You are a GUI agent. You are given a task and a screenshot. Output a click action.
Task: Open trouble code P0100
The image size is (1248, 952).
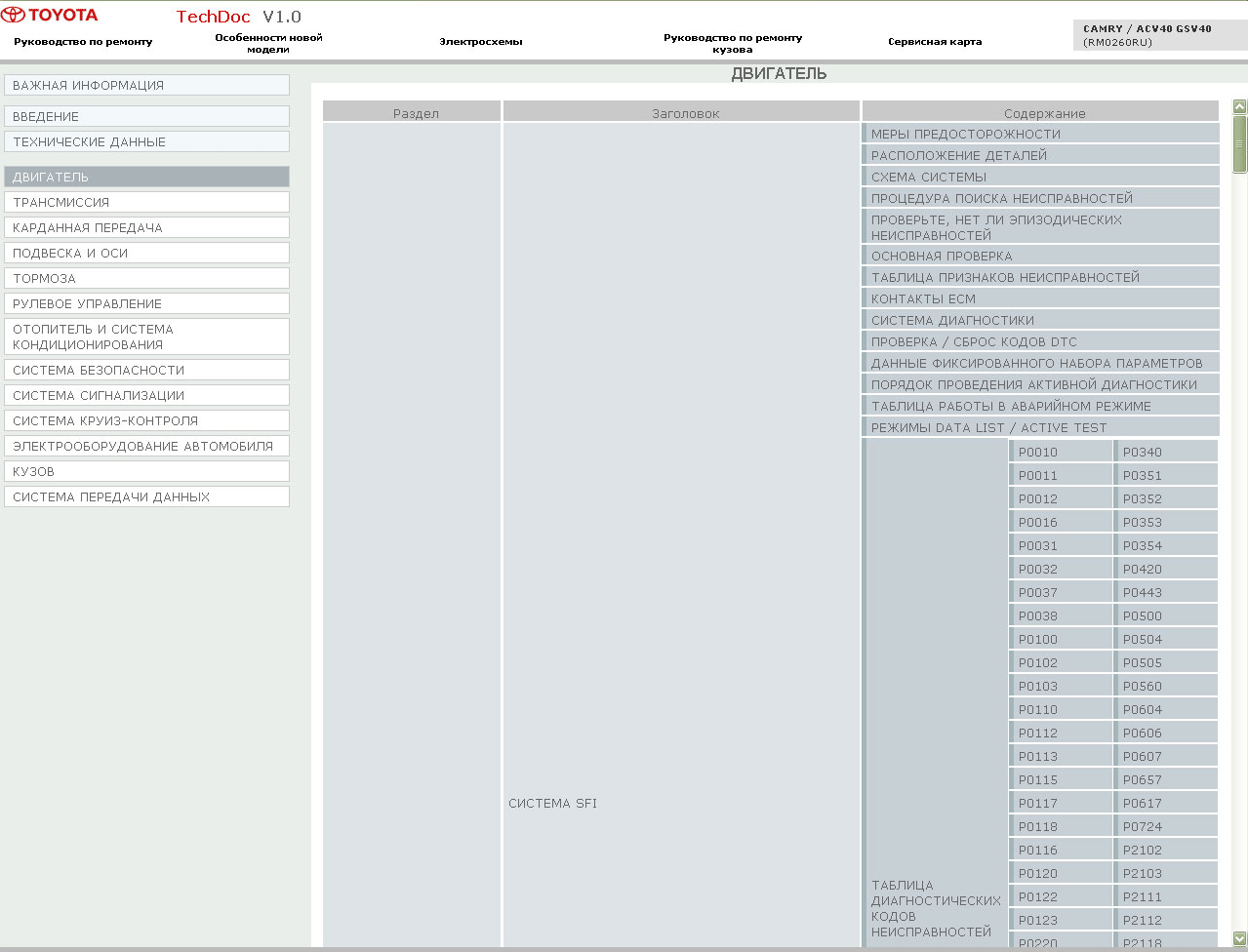[x=1061, y=639]
